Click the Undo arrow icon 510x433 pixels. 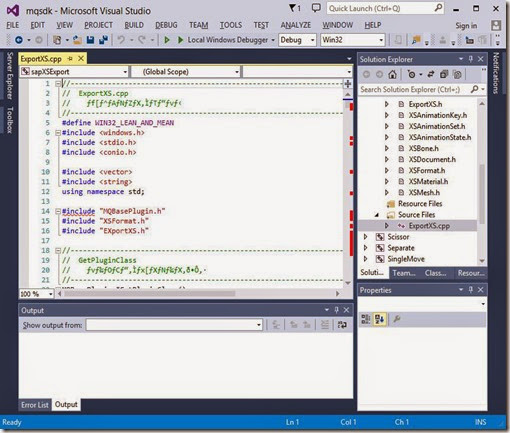pos(121,40)
